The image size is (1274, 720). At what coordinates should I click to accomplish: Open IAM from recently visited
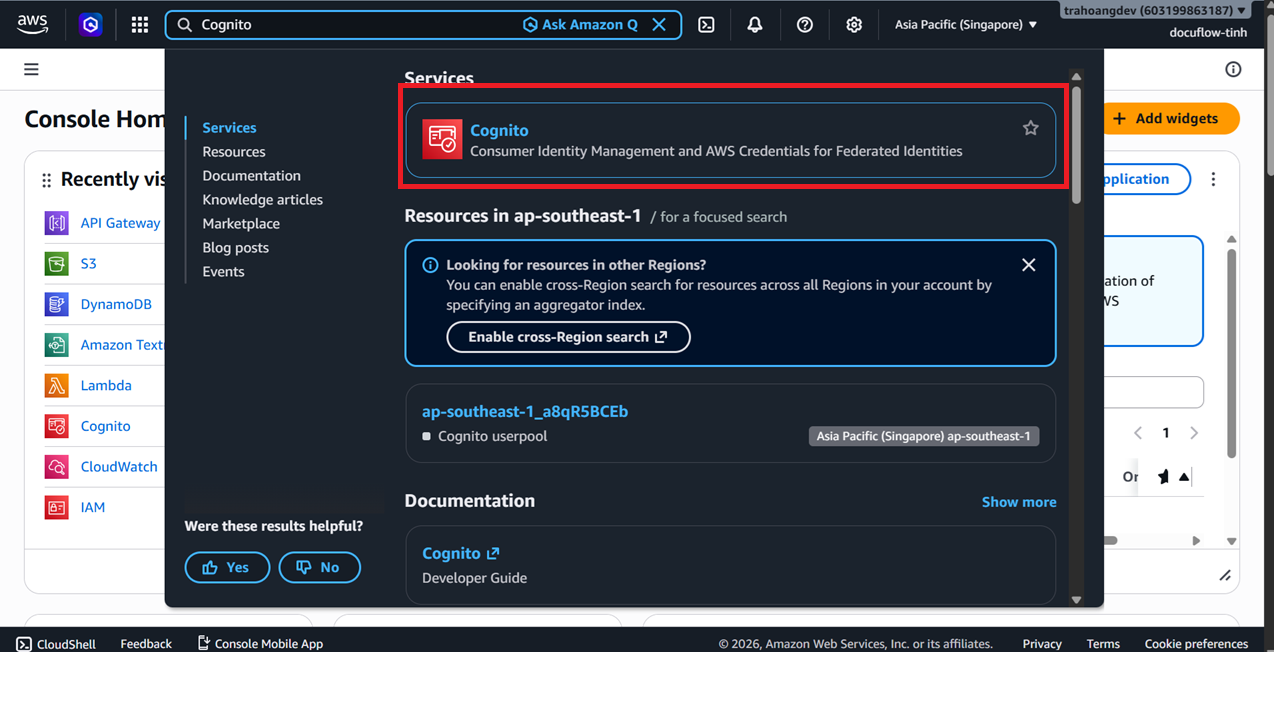click(92, 507)
